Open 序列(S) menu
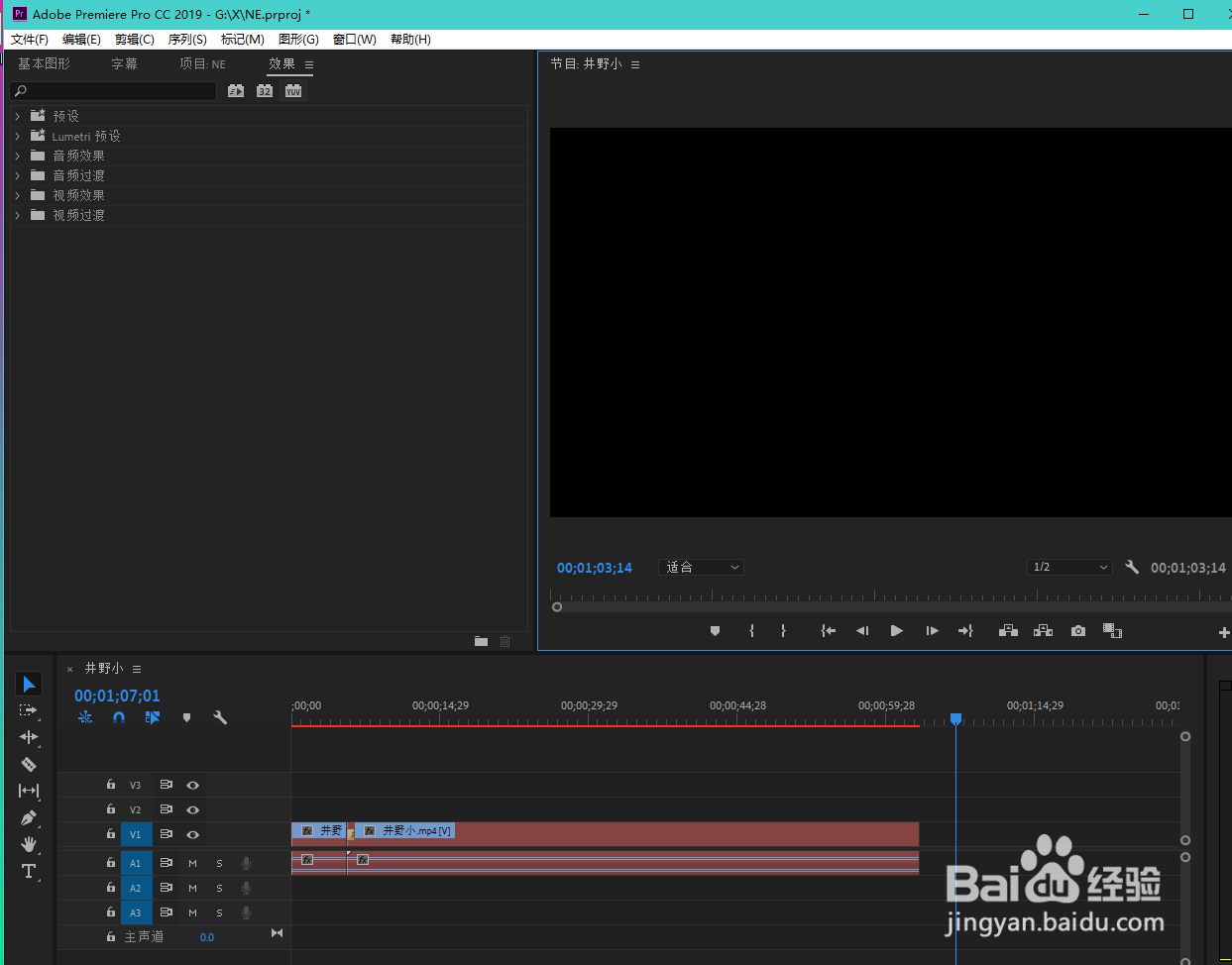1232x965 pixels. point(187,39)
